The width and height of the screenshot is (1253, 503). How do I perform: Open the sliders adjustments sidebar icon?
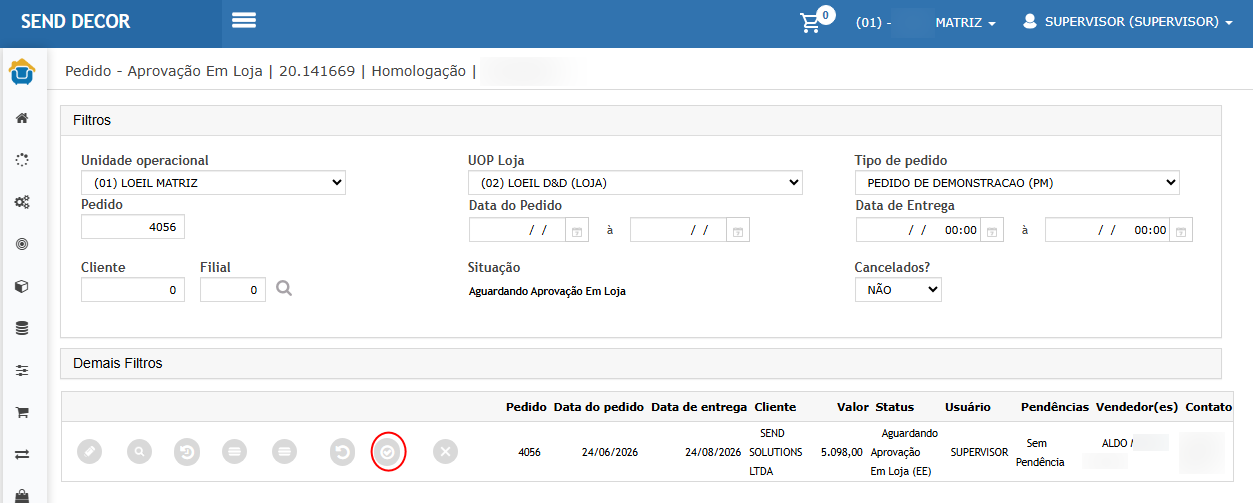22,370
